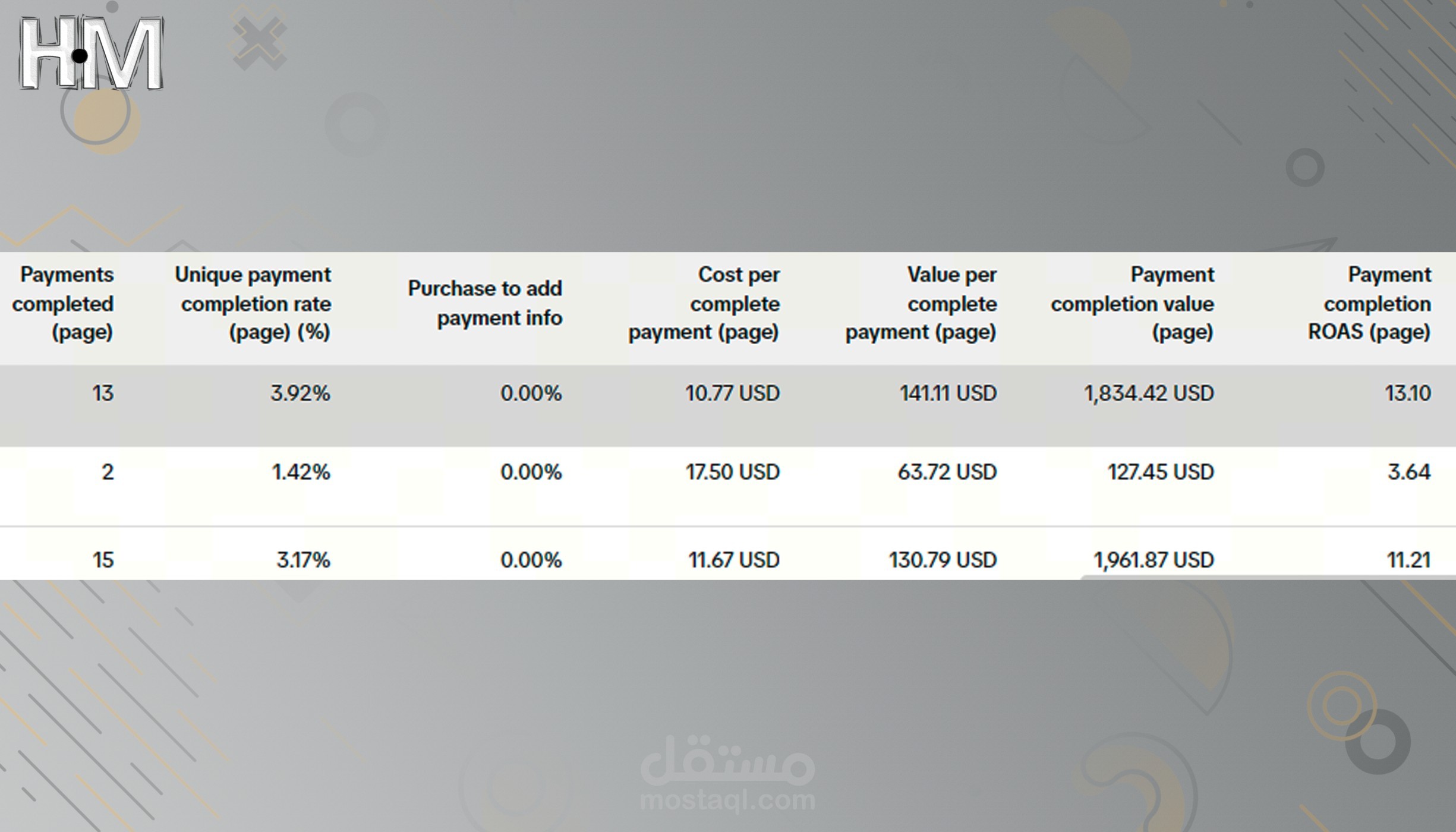Click Value per complete payment header
Viewport: 1456px width, 832px height.
(922, 303)
